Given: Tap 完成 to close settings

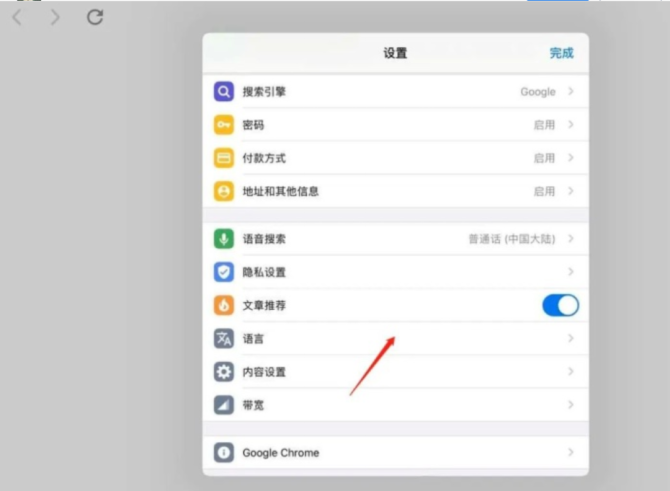Looking at the screenshot, I should click(561, 53).
